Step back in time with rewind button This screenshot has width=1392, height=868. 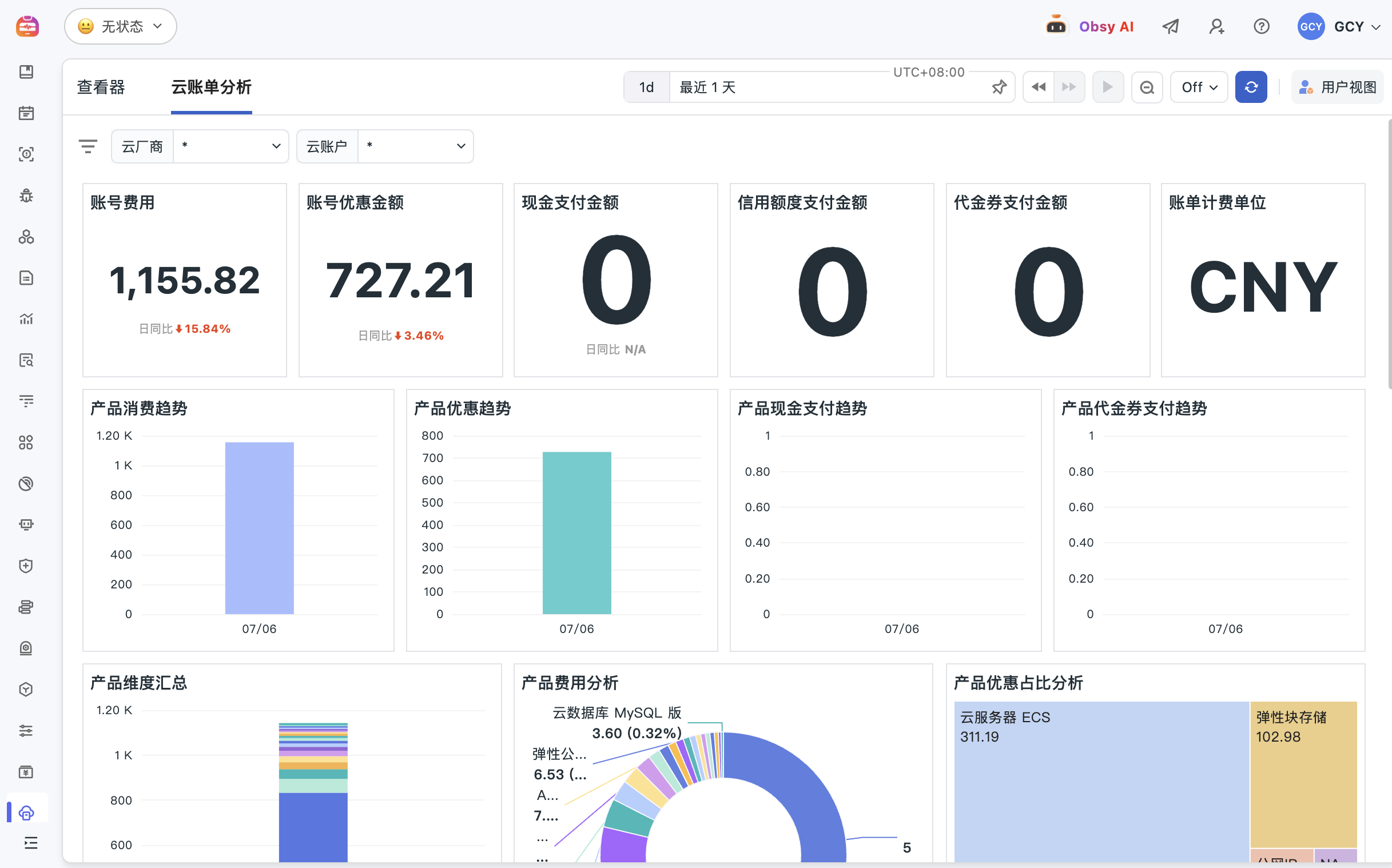click(x=1039, y=87)
